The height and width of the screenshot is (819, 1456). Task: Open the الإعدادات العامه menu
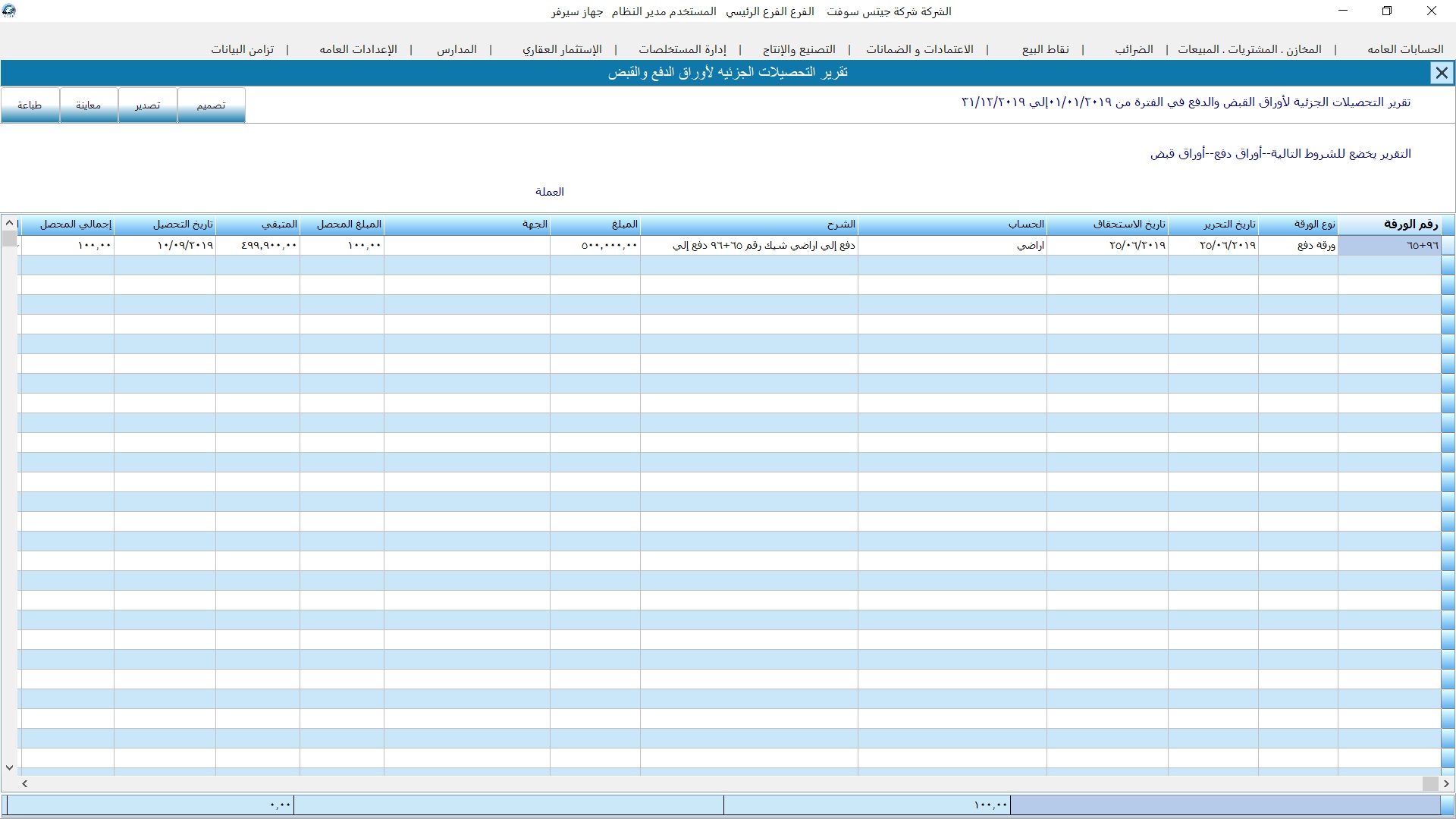coord(358,49)
